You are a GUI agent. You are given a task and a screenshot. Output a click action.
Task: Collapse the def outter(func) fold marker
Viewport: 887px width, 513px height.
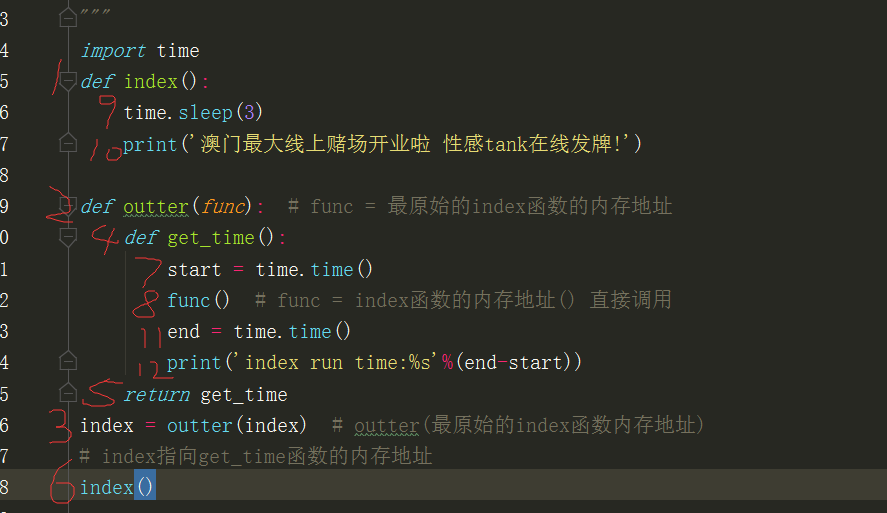pos(67,205)
